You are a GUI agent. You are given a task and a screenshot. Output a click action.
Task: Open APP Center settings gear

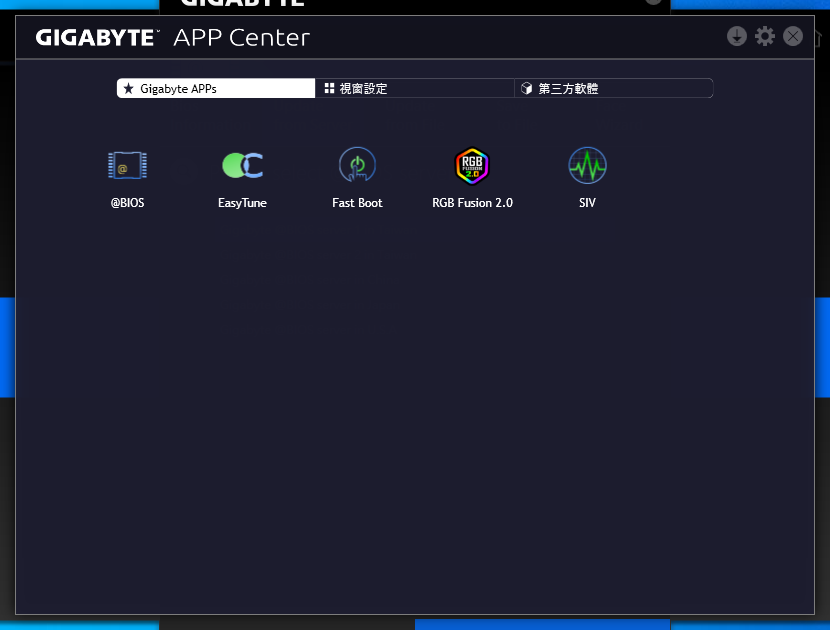pos(764,37)
